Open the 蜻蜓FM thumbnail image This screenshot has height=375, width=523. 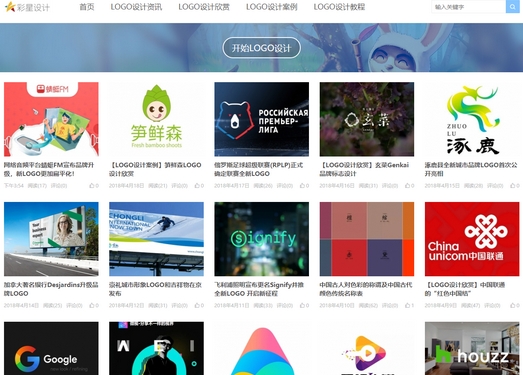click(x=51, y=119)
